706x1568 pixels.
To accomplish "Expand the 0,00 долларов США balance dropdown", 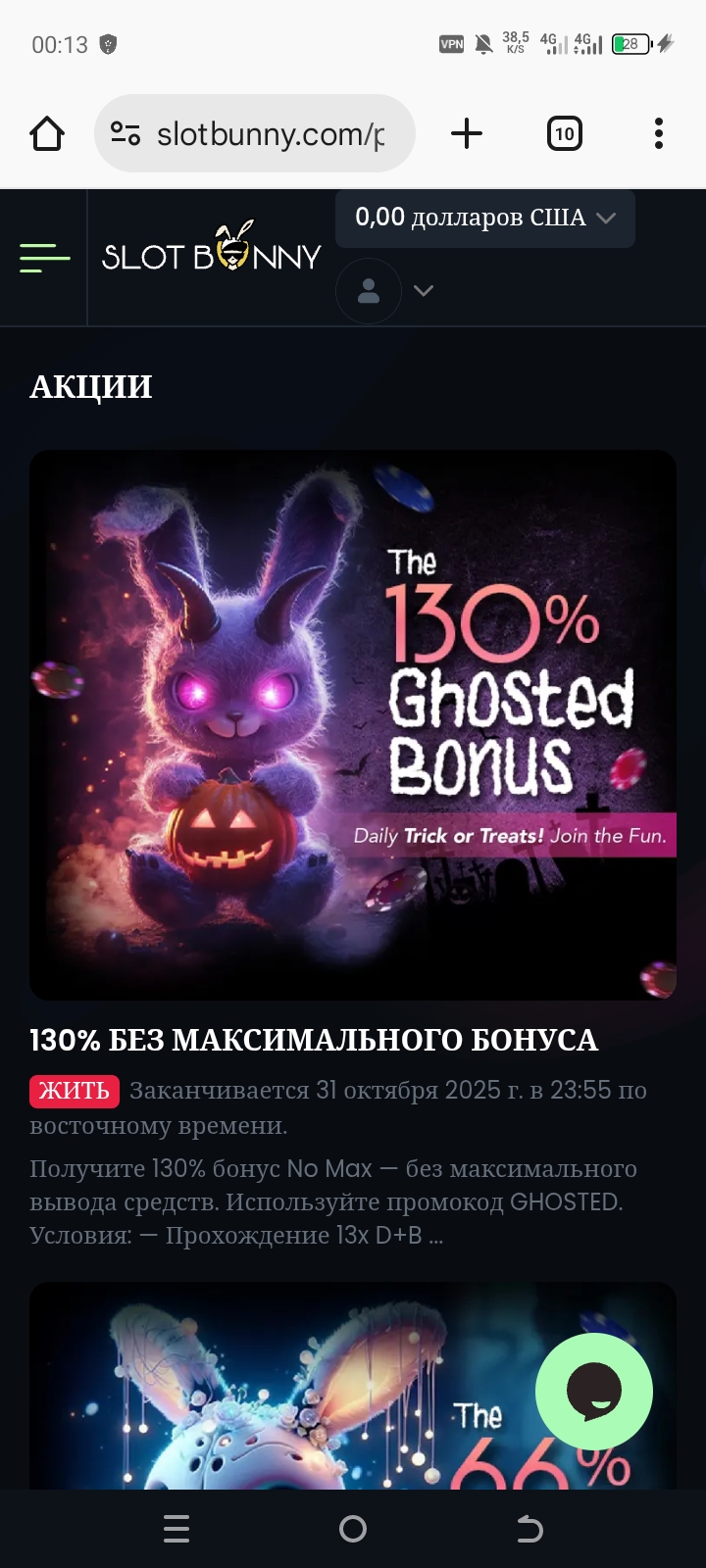I will point(485,219).
